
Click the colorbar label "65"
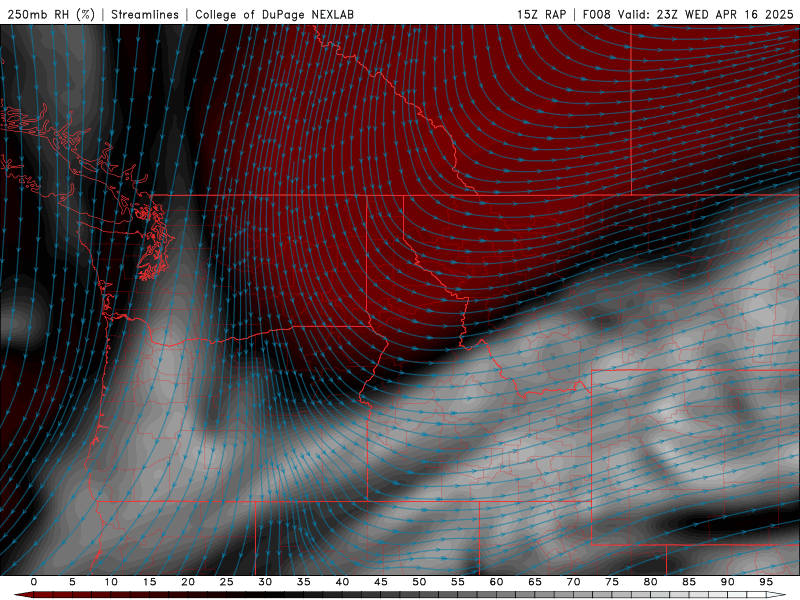tap(535, 582)
